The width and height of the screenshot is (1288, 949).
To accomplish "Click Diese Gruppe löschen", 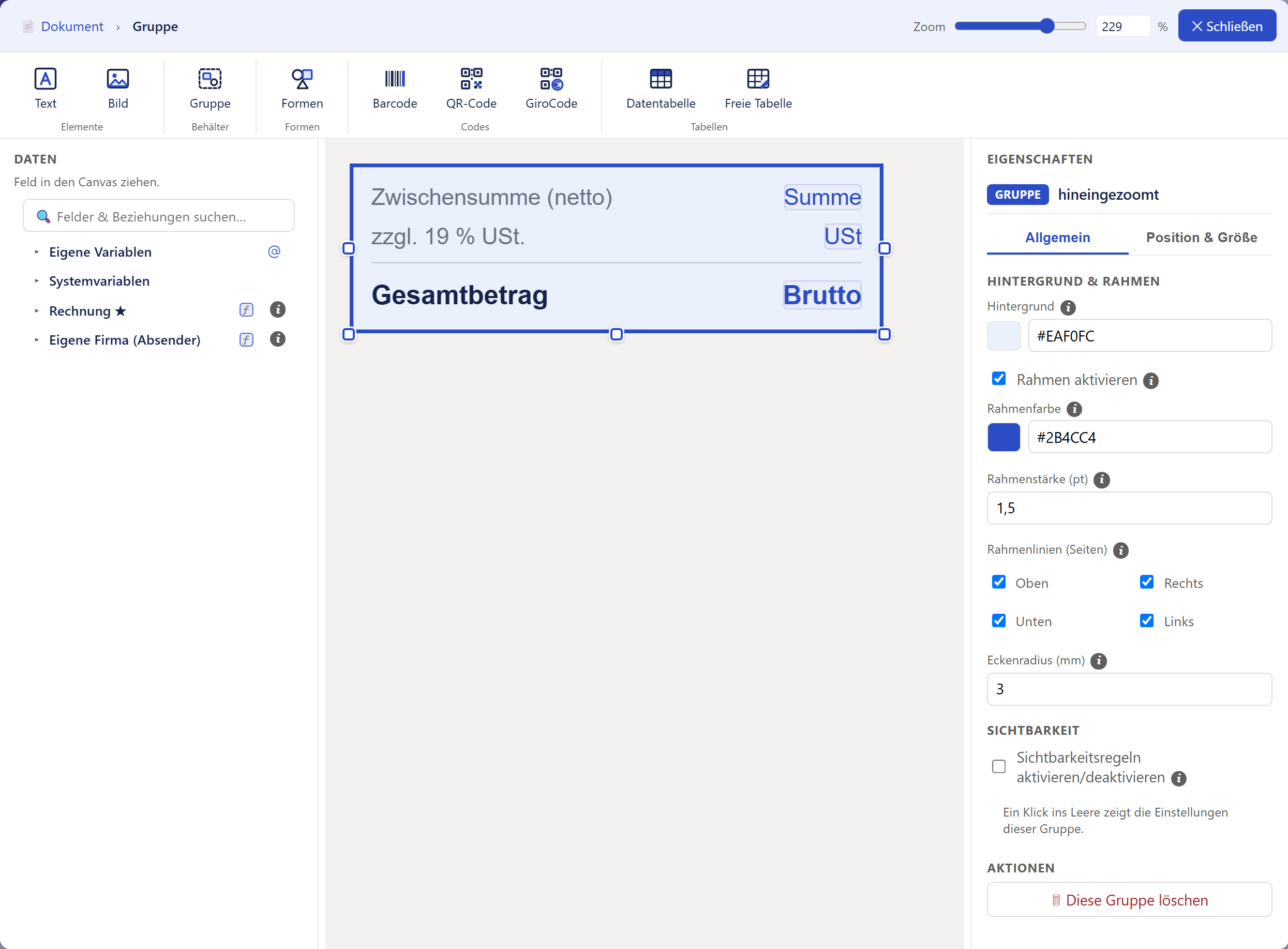I will (x=1129, y=900).
